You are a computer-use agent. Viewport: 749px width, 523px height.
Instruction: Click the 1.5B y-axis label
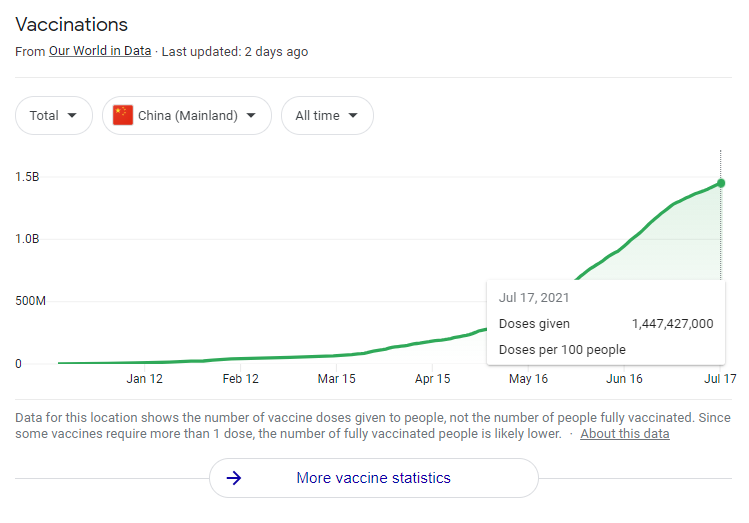[x=27, y=177]
